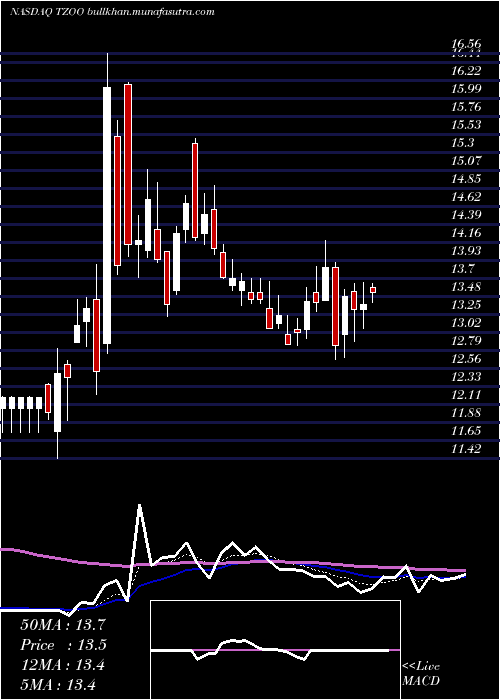Click the MACD inset chart box
The height and width of the screenshot is (700, 500).
tap(275, 650)
